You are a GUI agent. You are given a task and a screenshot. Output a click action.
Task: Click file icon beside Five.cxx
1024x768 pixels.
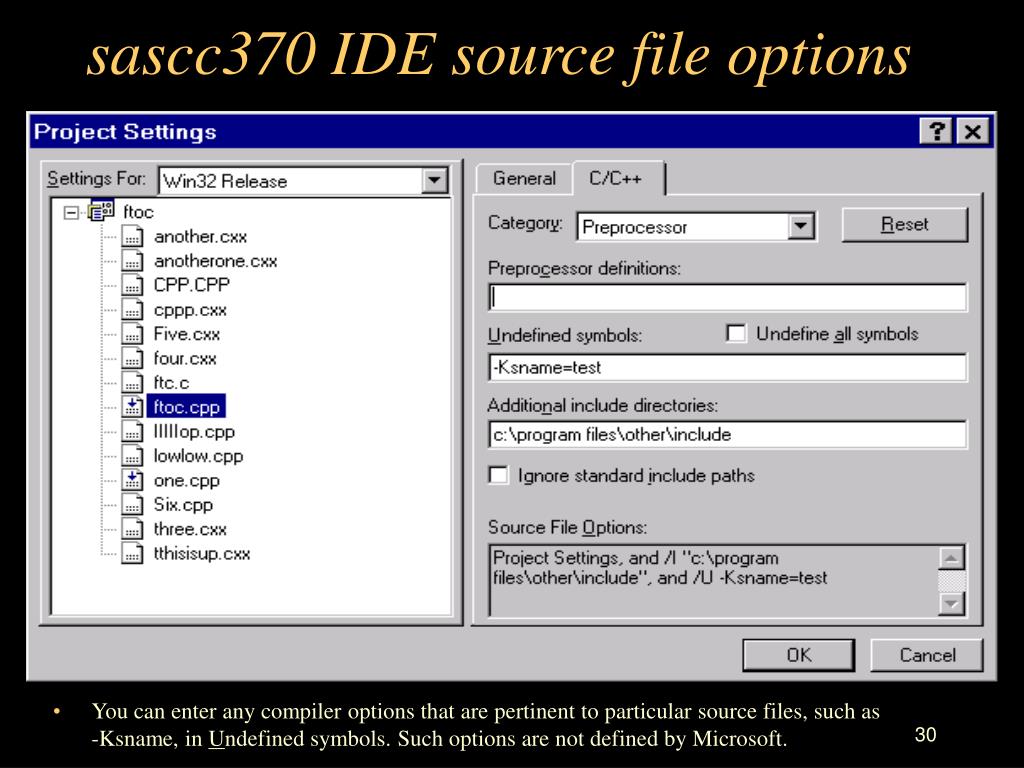coord(132,334)
